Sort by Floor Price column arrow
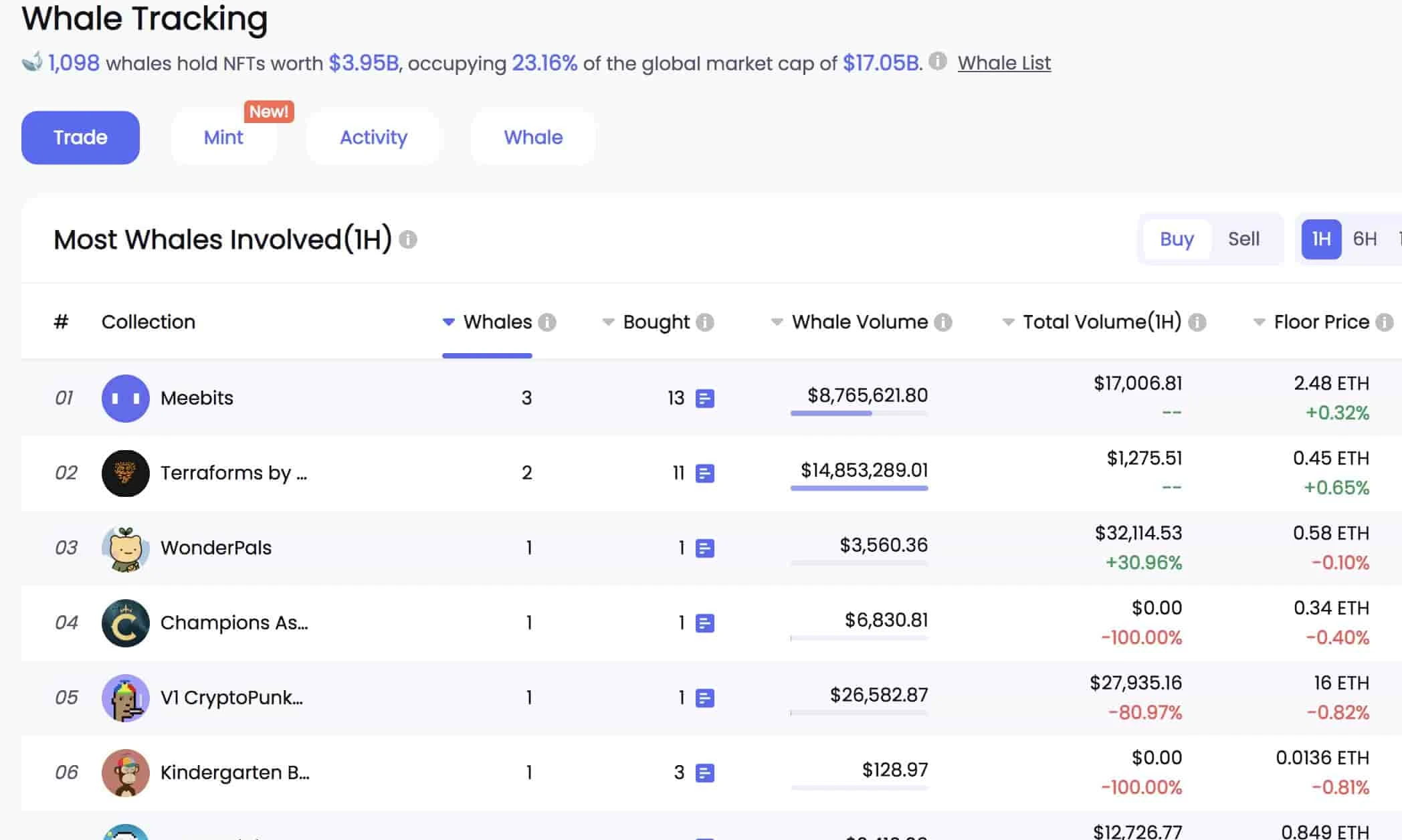The width and height of the screenshot is (1402, 840). coord(1259,322)
